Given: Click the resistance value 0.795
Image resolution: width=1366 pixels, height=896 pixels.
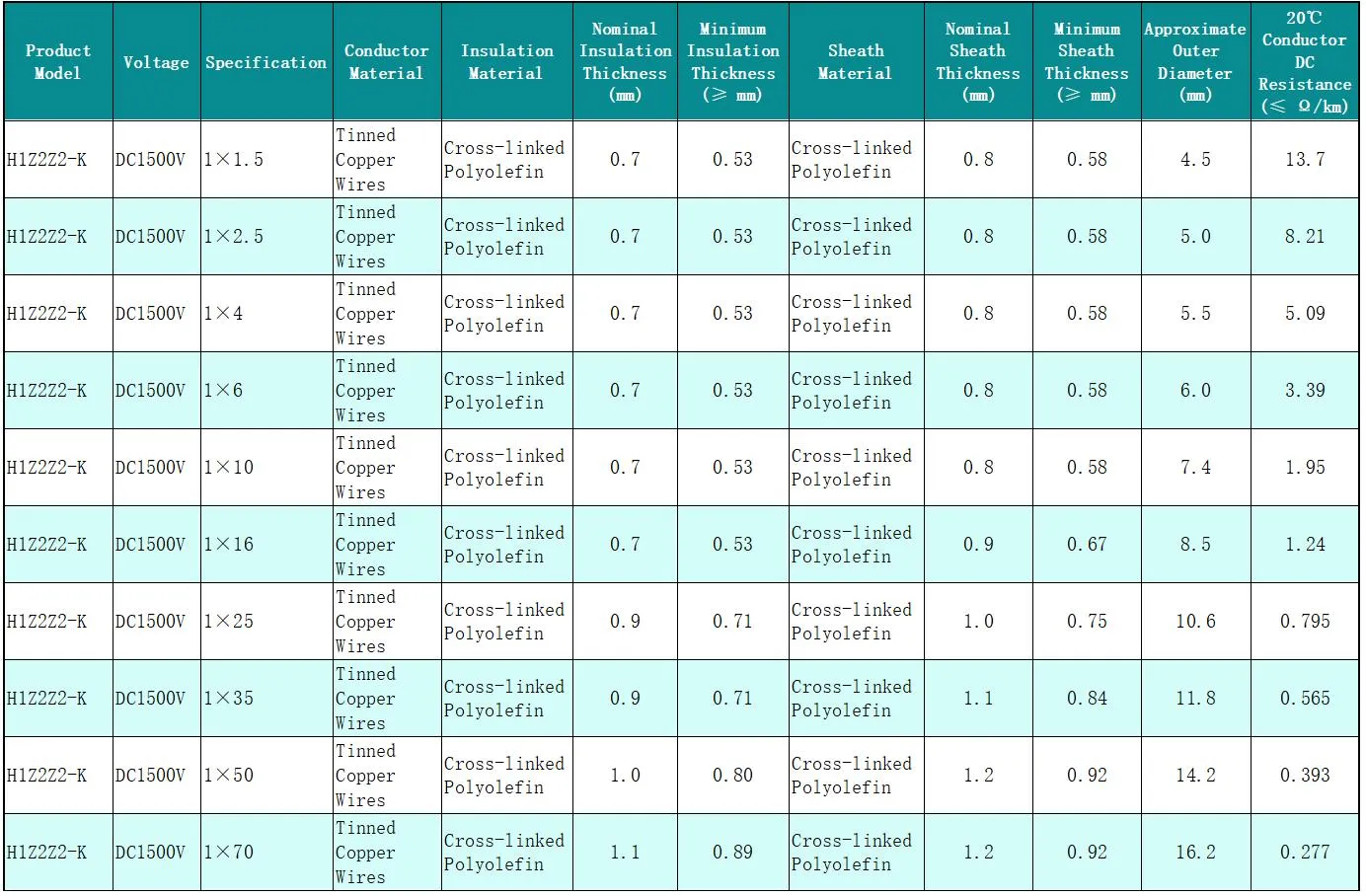Looking at the screenshot, I should point(1305,621).
